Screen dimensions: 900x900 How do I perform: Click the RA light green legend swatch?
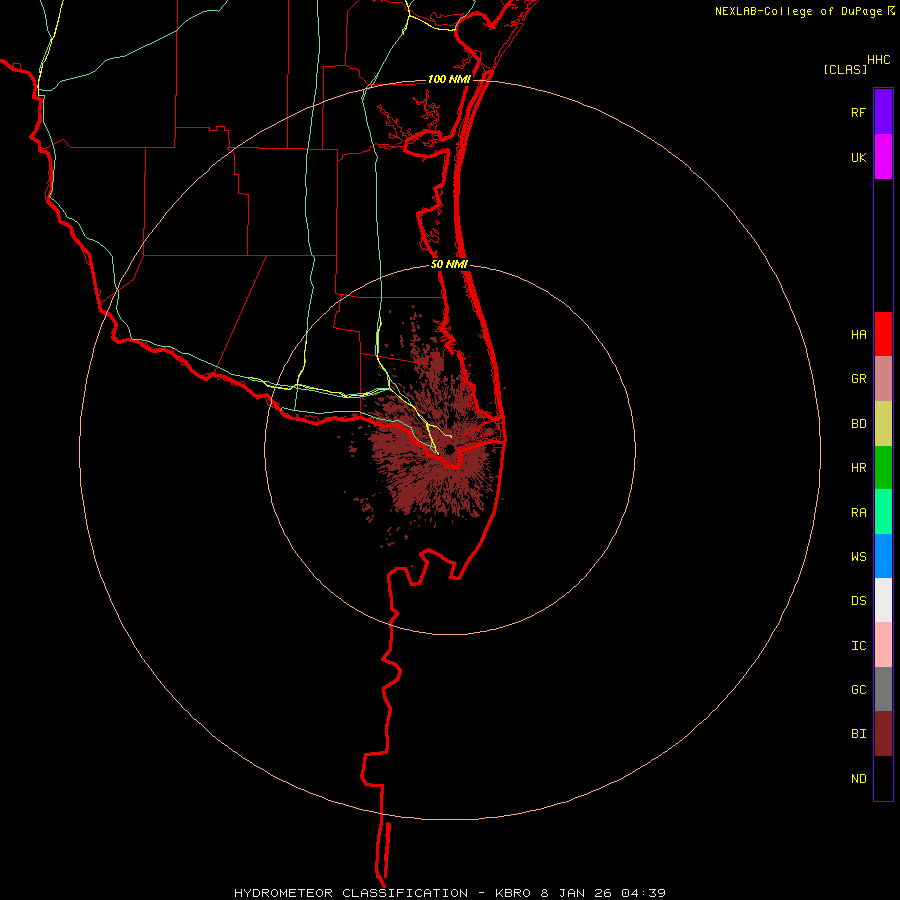(x=883, y=512)
